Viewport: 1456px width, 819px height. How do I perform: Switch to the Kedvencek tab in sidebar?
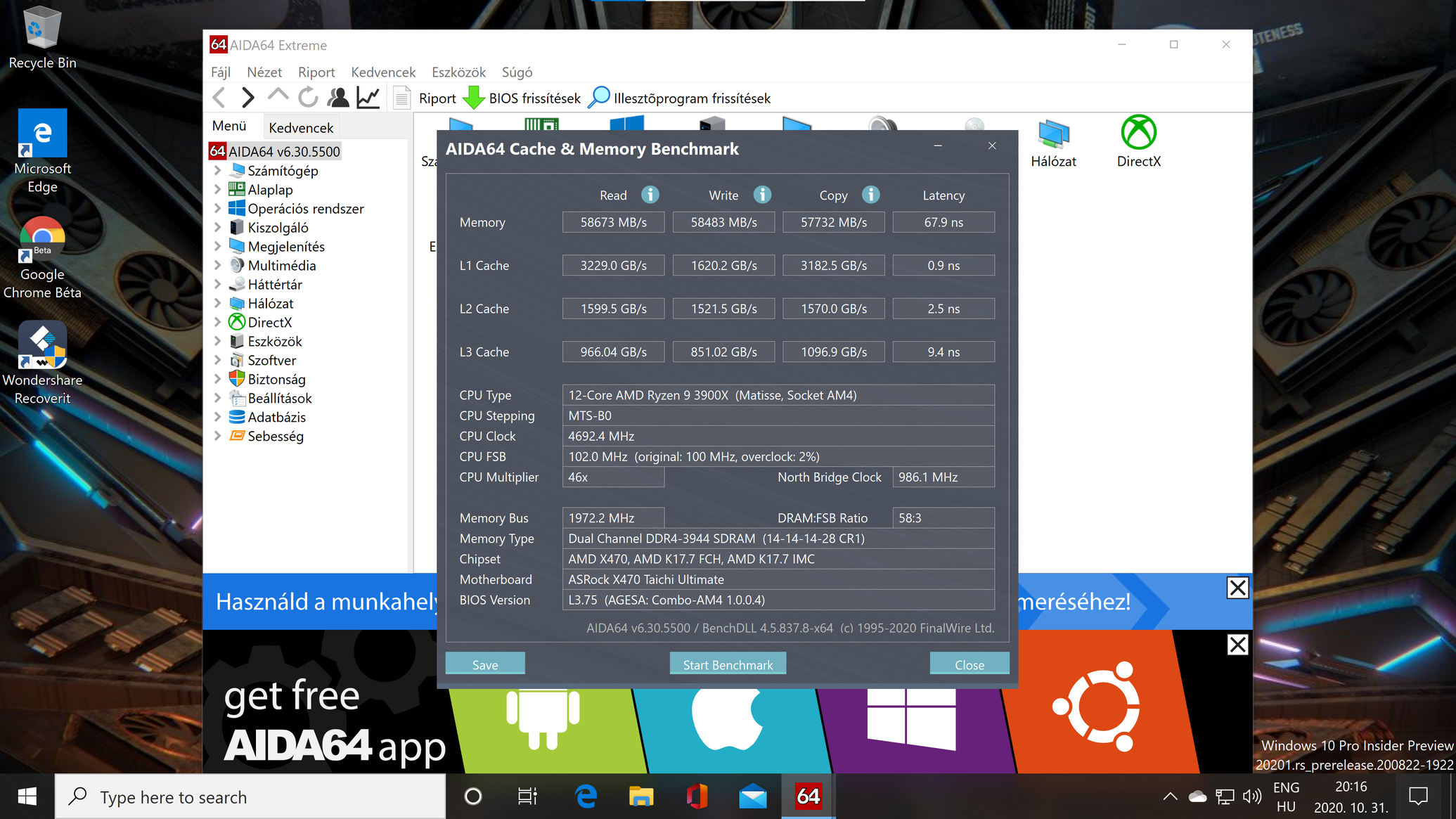(301, 127)
